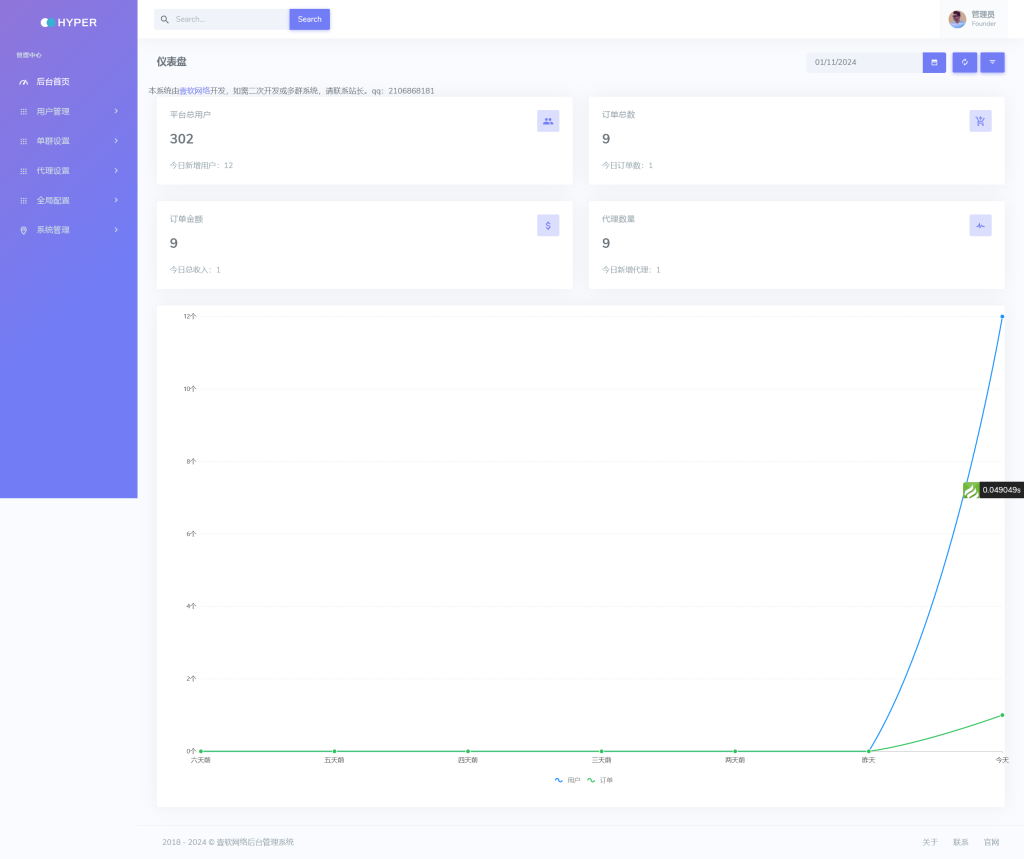The height and width of the screenshot is (859, 1024).
Task: Toggle the 用户 series in chart legend
Action: coord(567,780)
